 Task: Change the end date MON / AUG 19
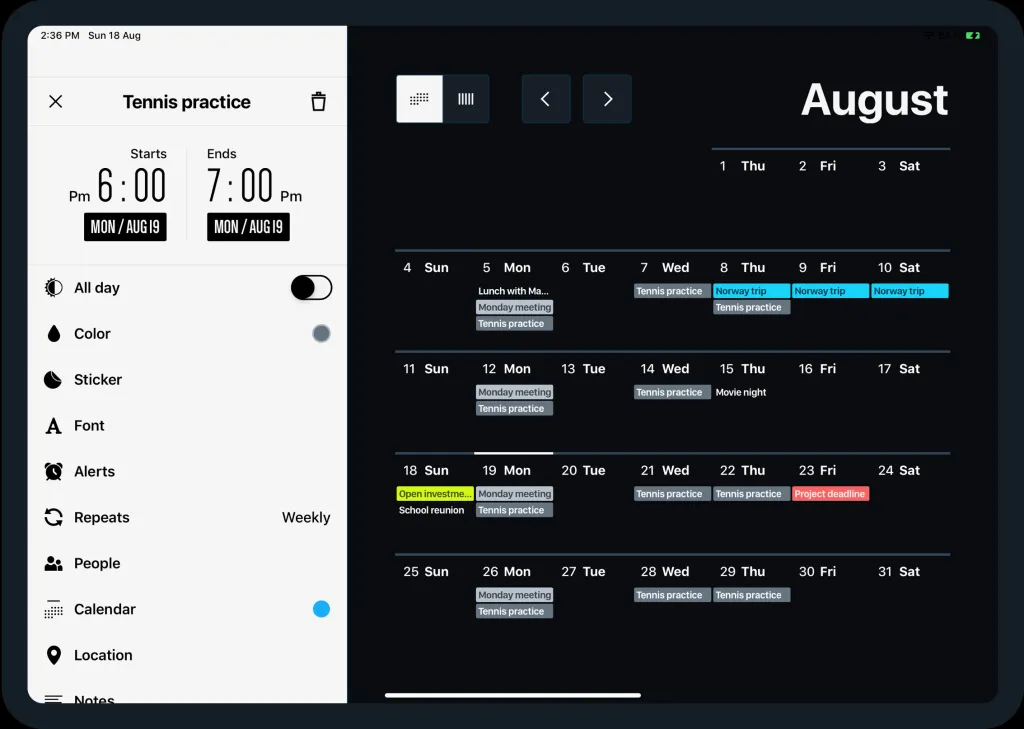(248, 227)
